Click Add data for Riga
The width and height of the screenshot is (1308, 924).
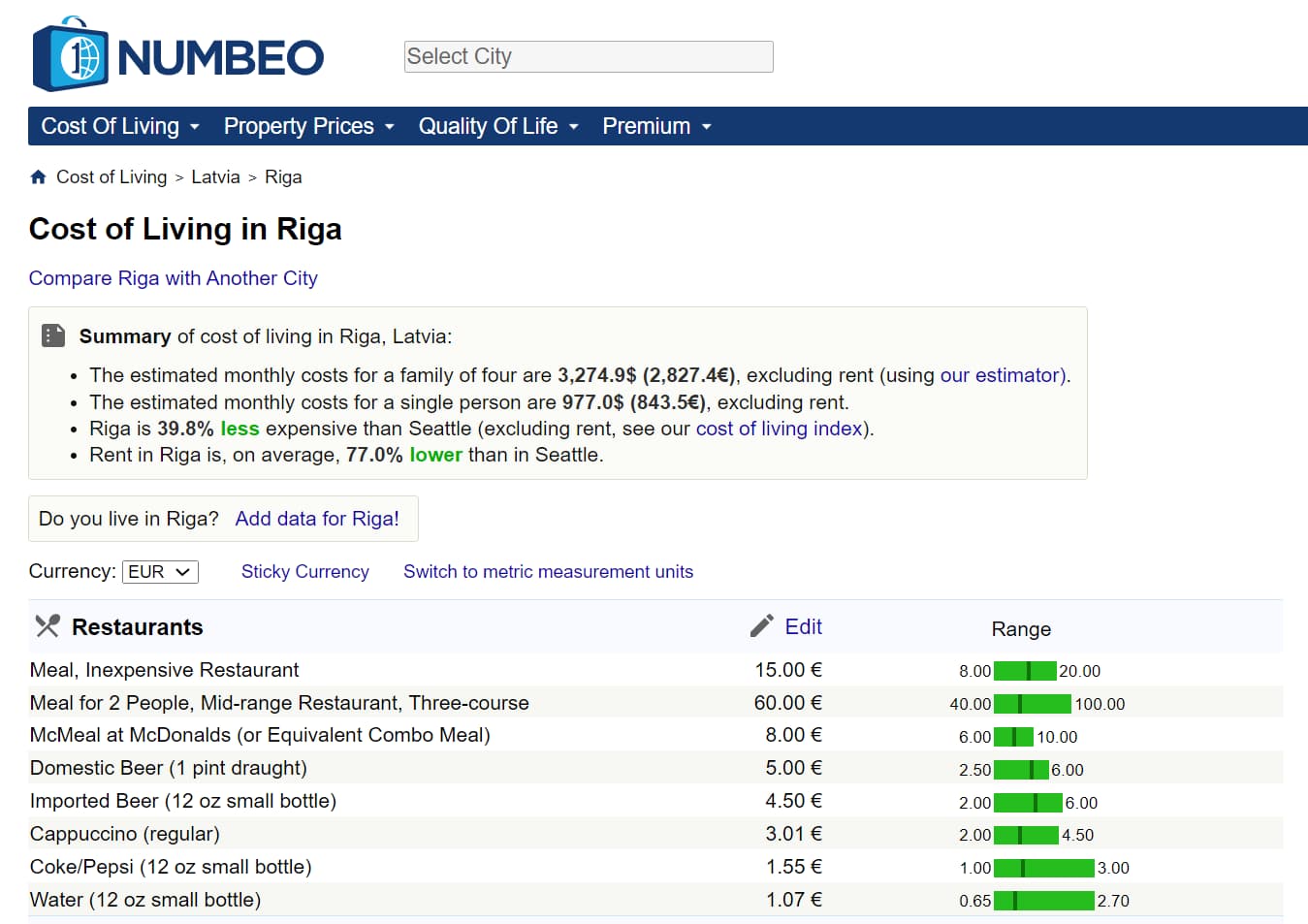317,519
